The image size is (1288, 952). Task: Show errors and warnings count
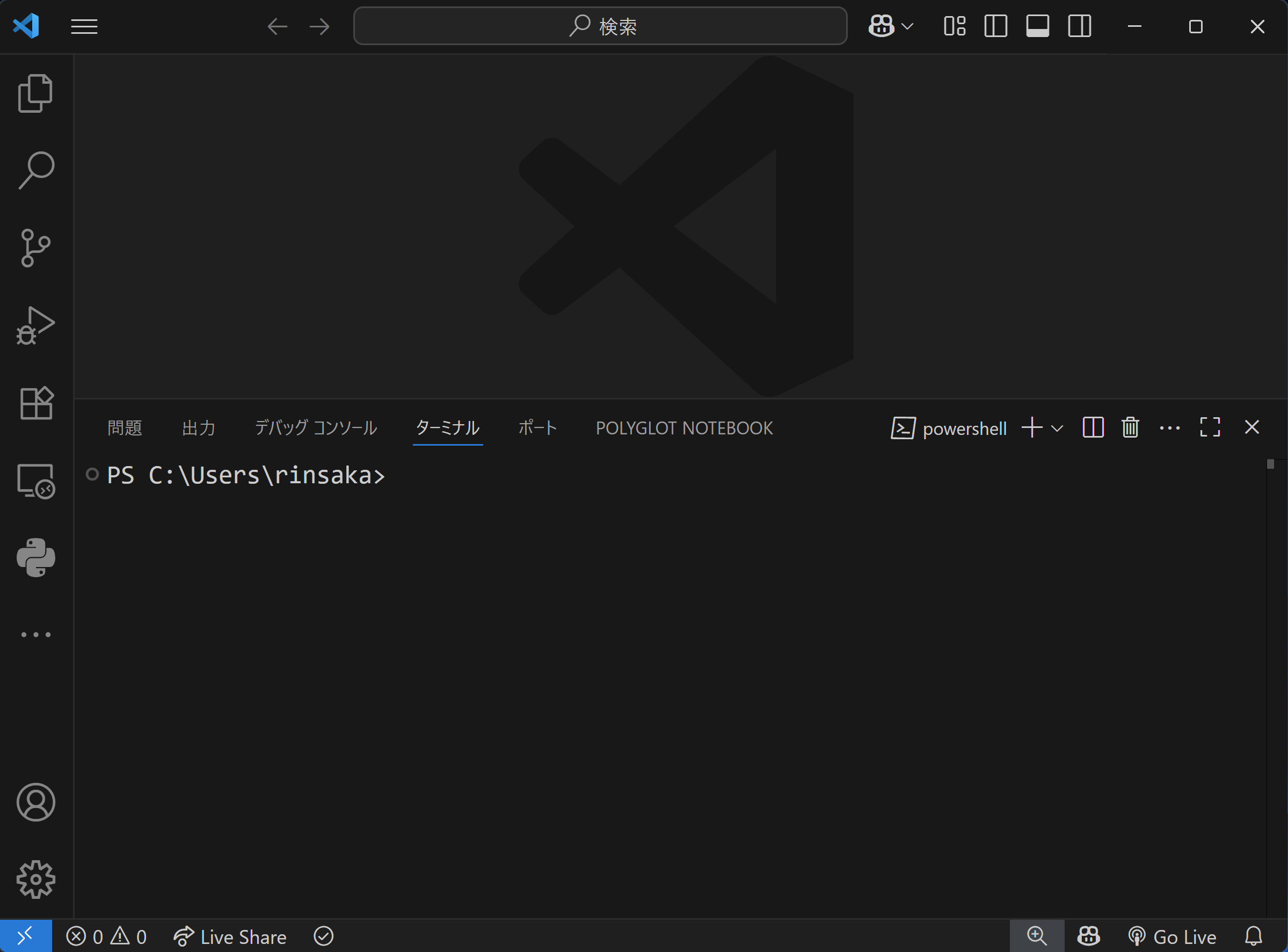tap(107, 936)
